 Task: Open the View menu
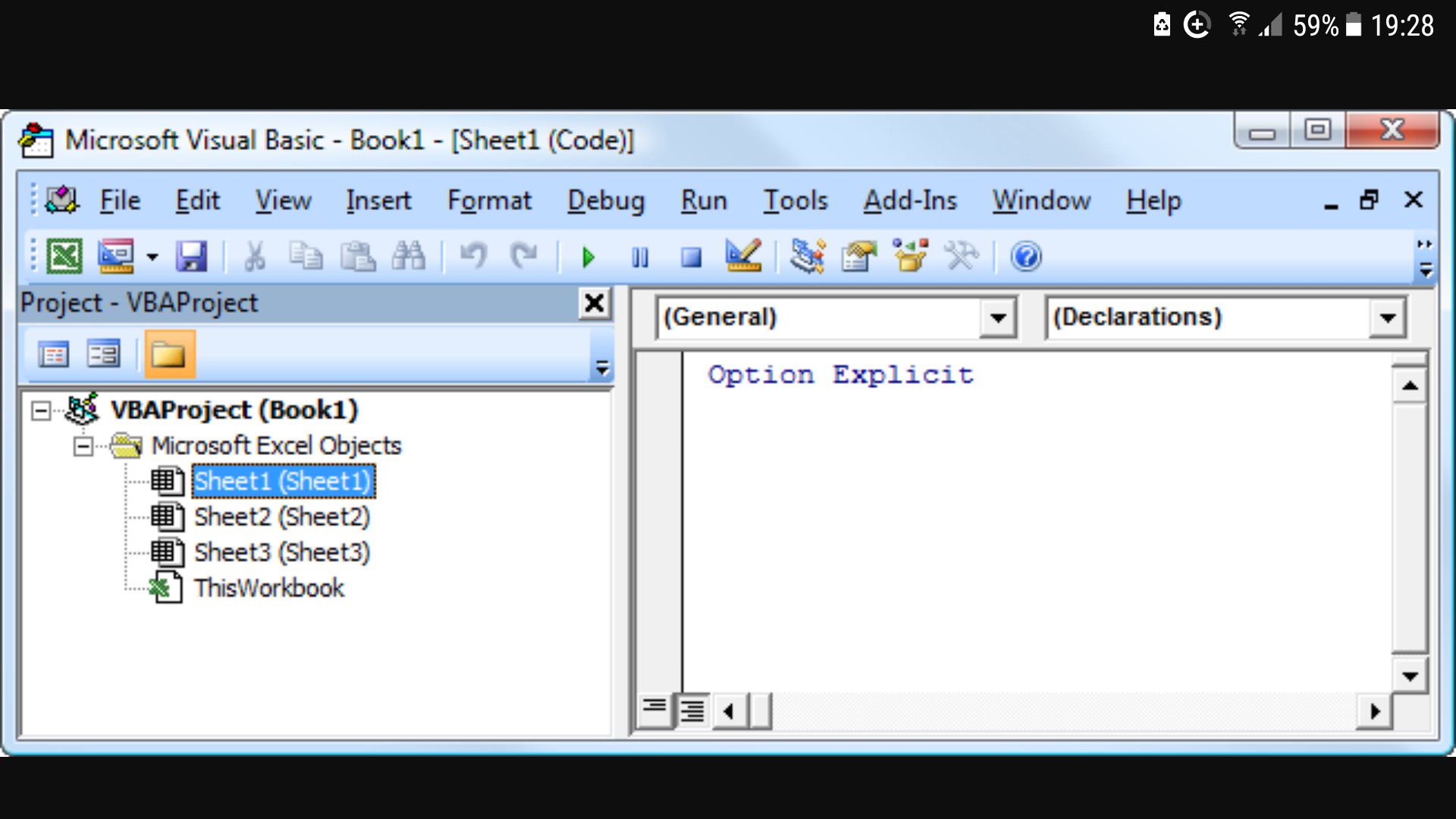tap(283, 201)
